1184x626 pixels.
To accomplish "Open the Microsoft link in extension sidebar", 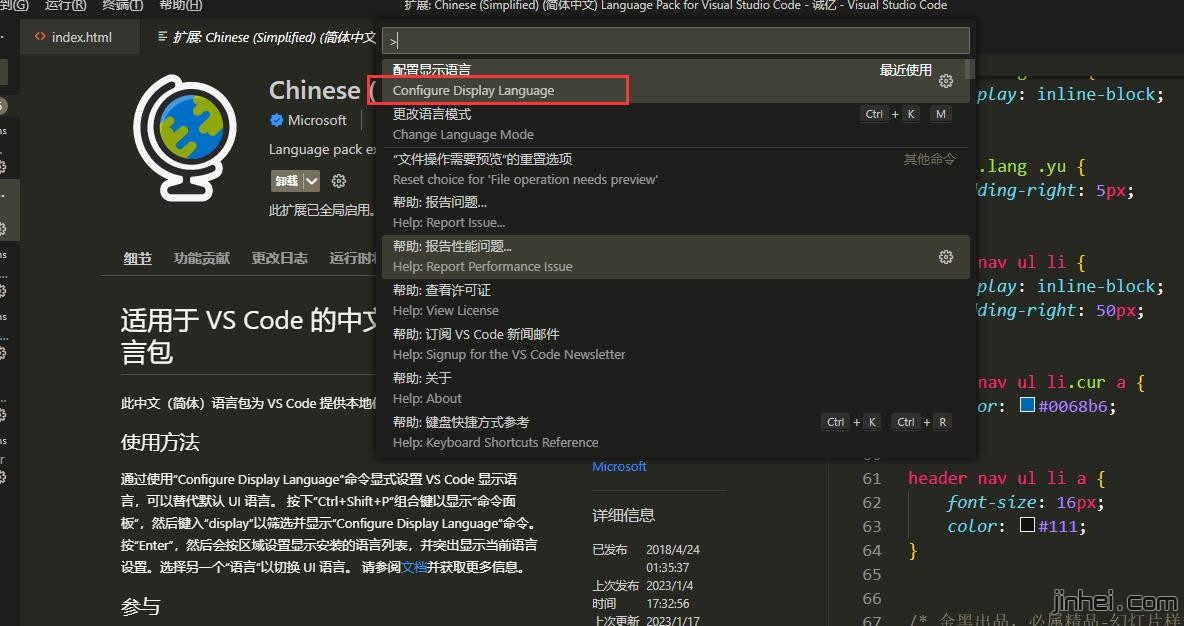I will point(619,467).
